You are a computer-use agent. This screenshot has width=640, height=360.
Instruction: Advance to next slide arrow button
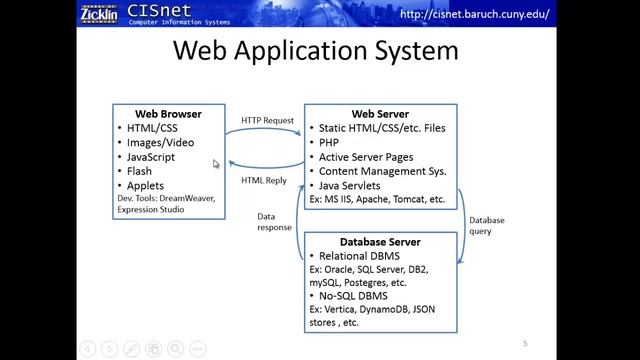click(x=109, y=349)
